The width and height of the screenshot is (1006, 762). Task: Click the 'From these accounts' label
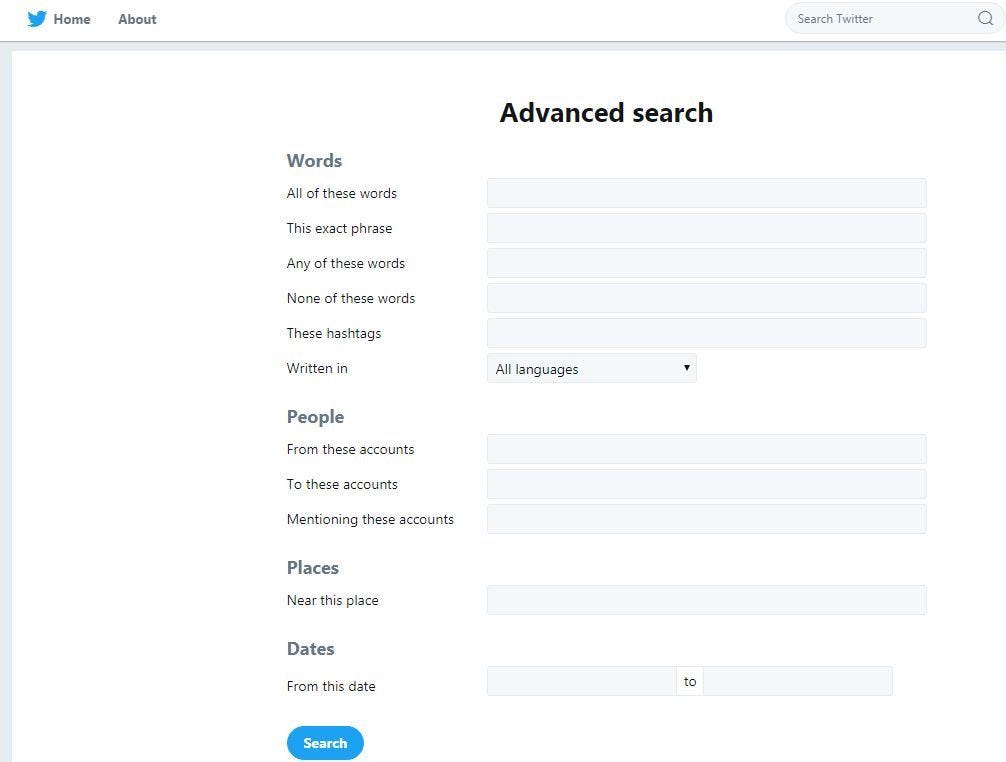click(350, 449)
